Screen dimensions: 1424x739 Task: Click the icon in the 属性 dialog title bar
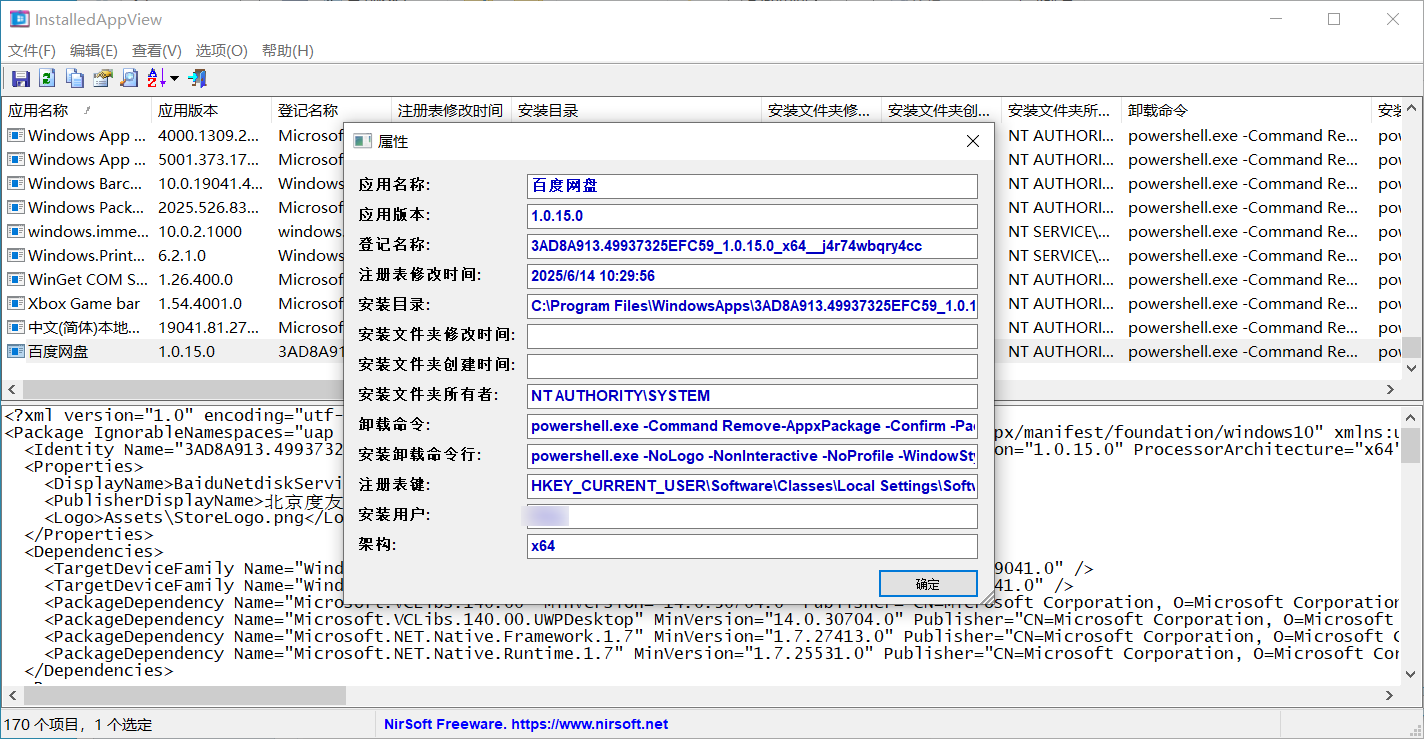pyautogui.click(x=363, y=142)
